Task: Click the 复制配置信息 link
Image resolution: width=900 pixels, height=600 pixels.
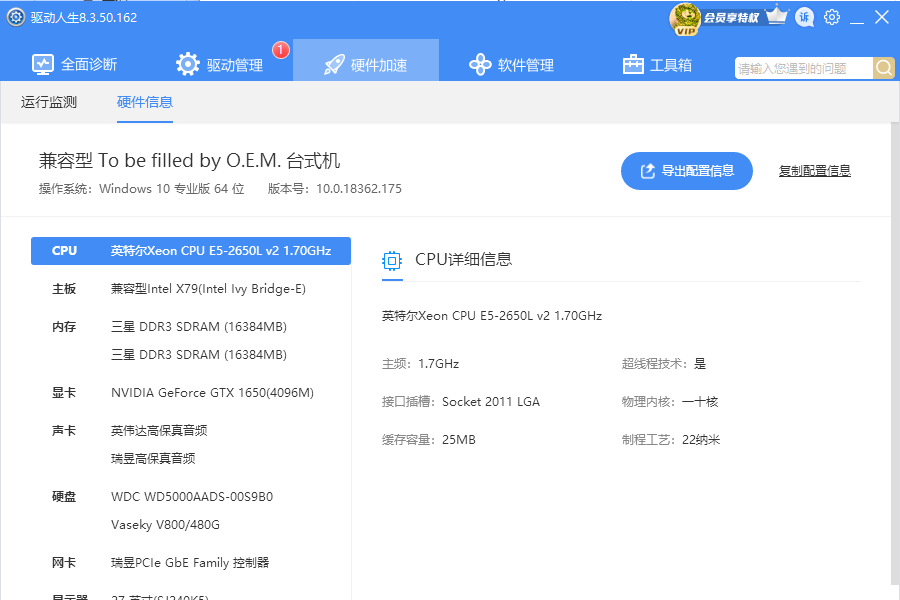Action: coord(814,171)
